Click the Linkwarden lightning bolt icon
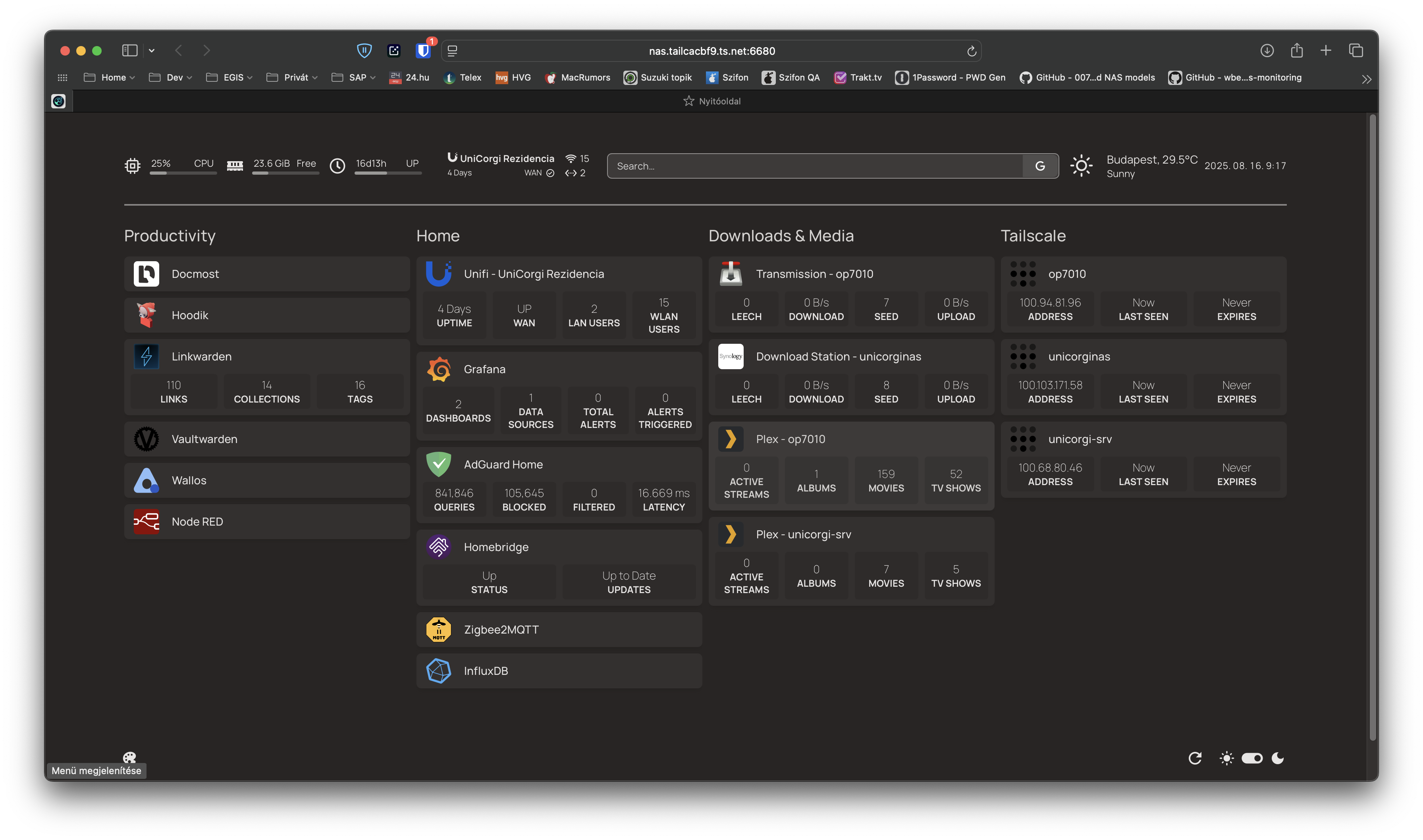Screen dimensions: 1423x840 pyautogui.click(x=146, y=356)
